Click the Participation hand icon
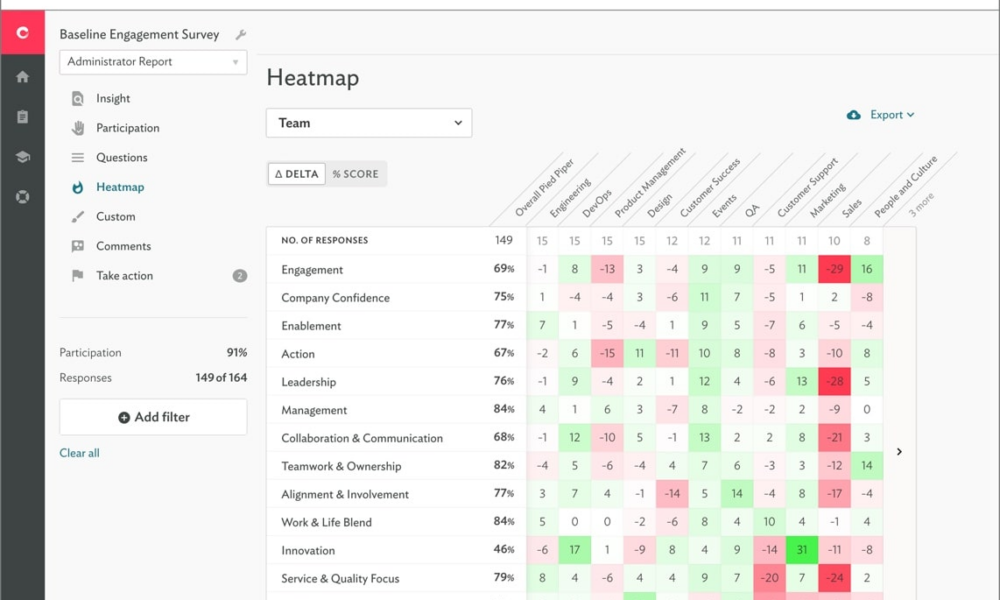Viewport: 1000px width, 600px height. point(78,128)
